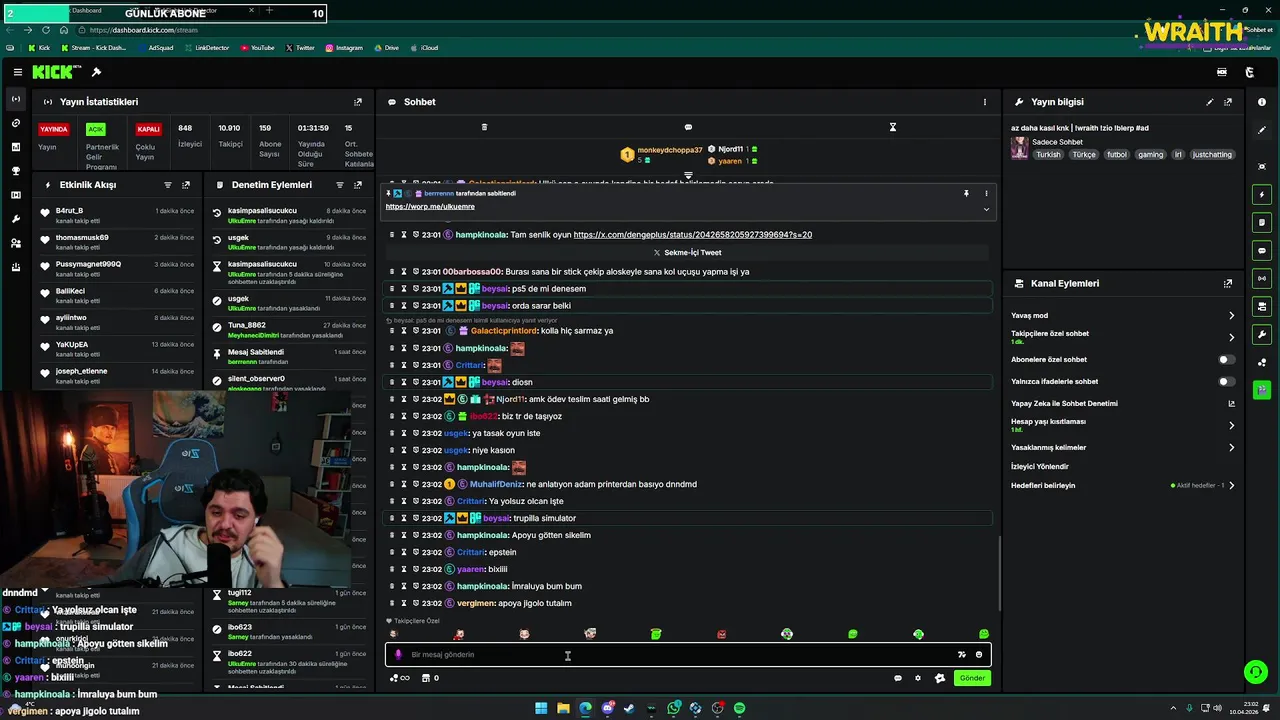1280x720 pixels.
Task: Click the hourglass icon at the top of chat
Action: 893,127
